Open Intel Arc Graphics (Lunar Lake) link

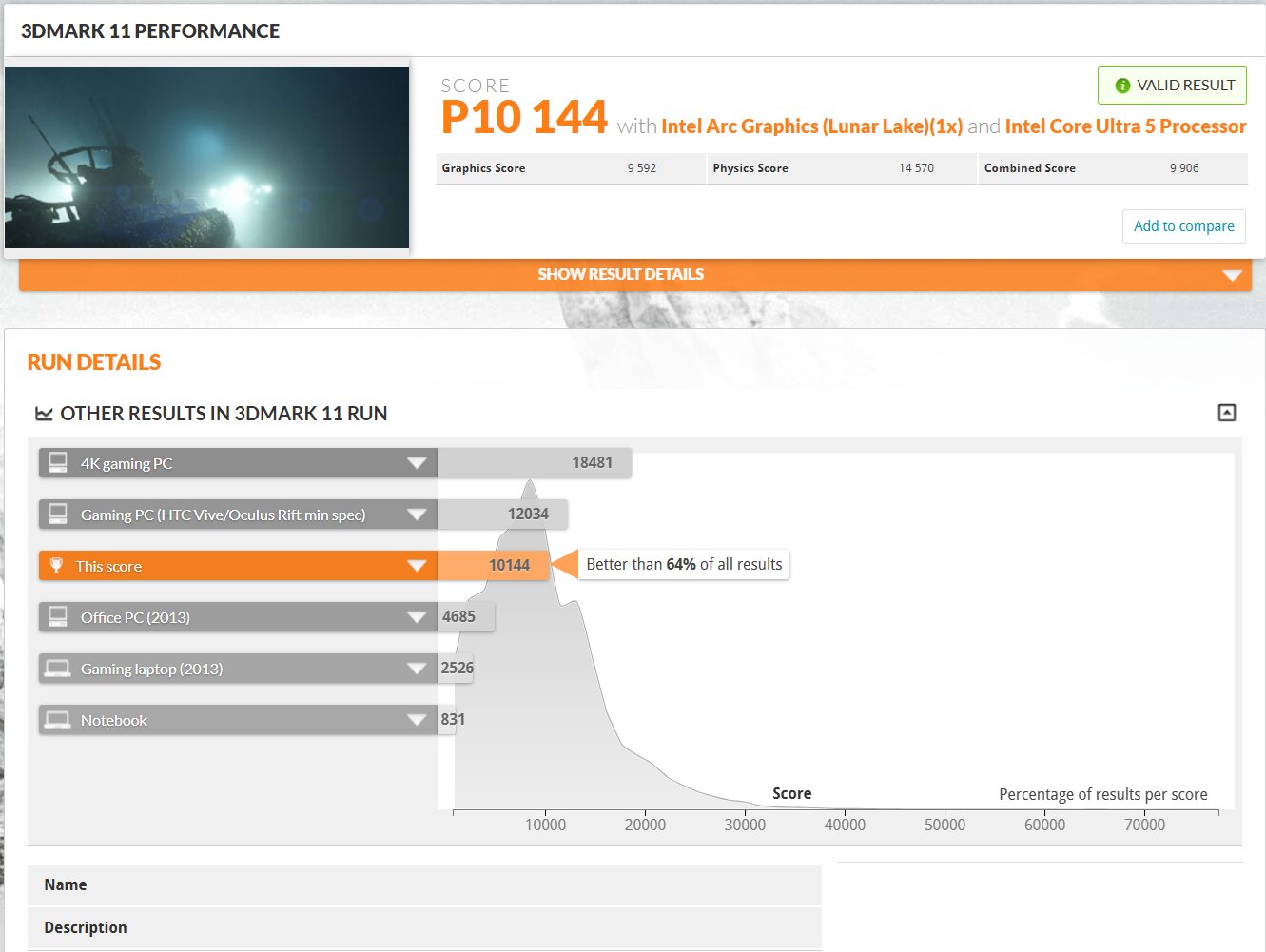811,126
